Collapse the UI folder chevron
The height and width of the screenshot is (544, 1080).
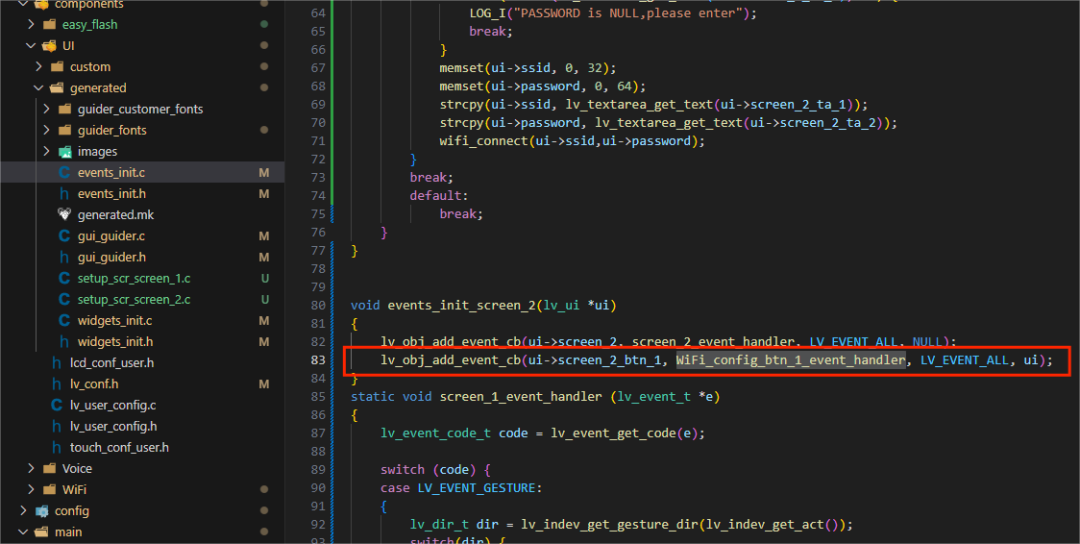pos(30,46)
